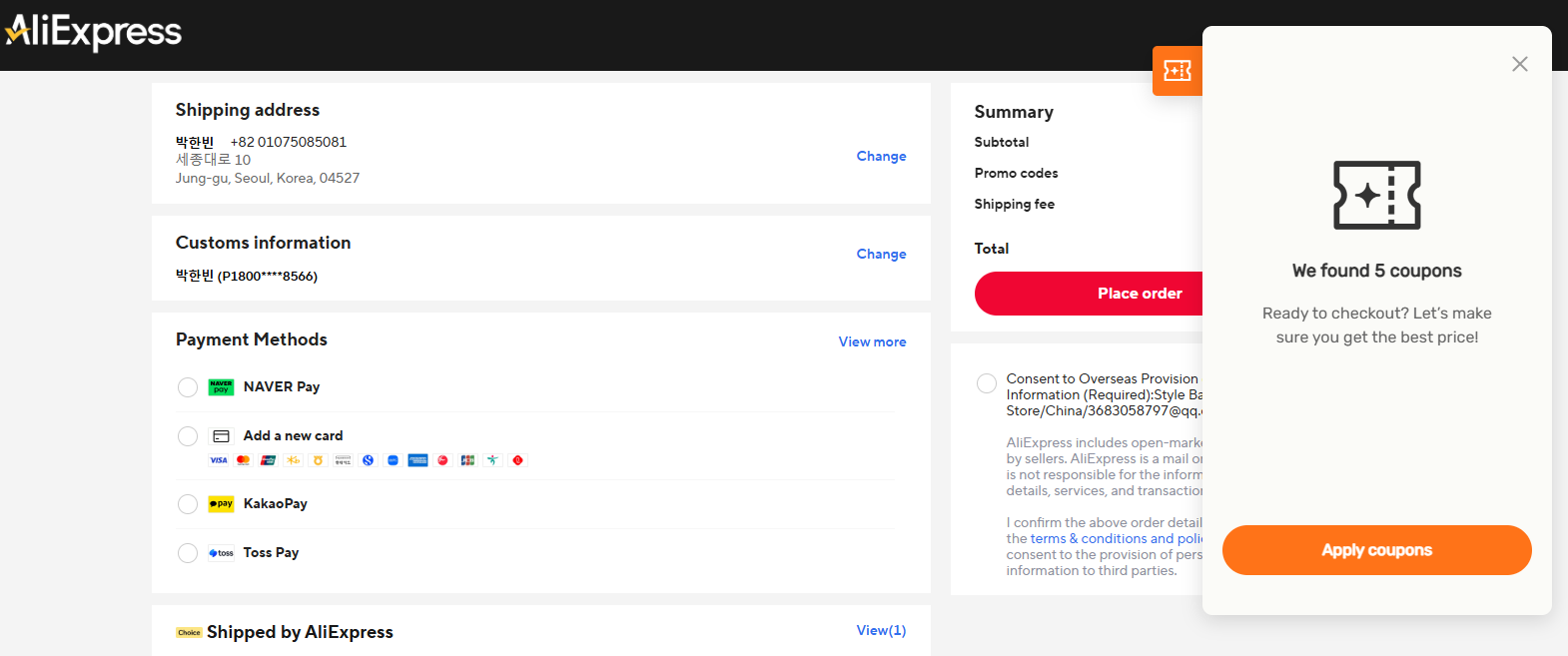Select KakaoPay radio button
This screenshot has height=656, width=1568.
(188, 504)
